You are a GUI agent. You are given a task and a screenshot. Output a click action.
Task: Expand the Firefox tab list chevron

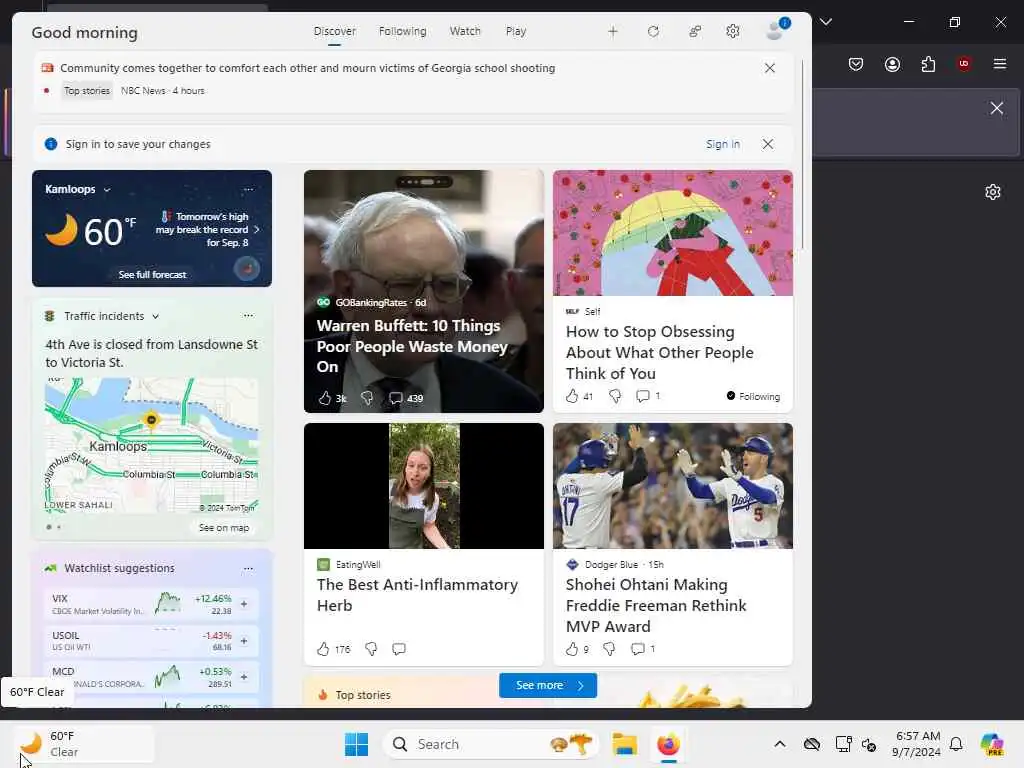(826, 22)
